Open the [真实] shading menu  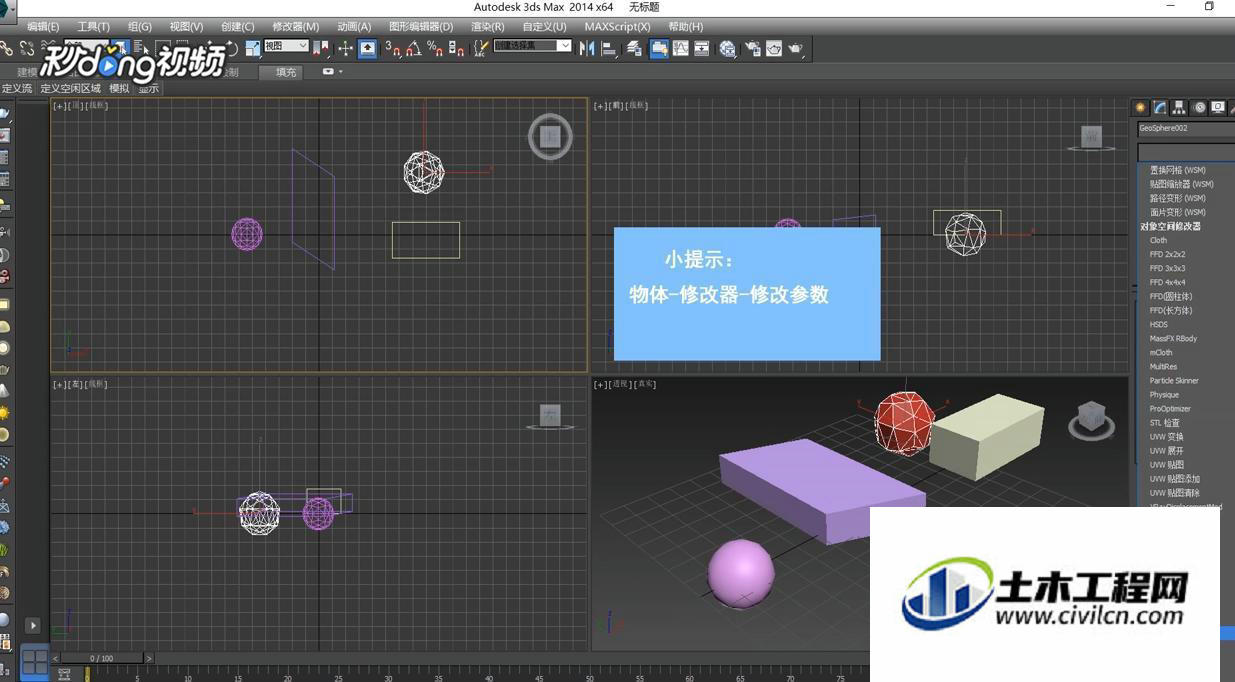point(646,384)
